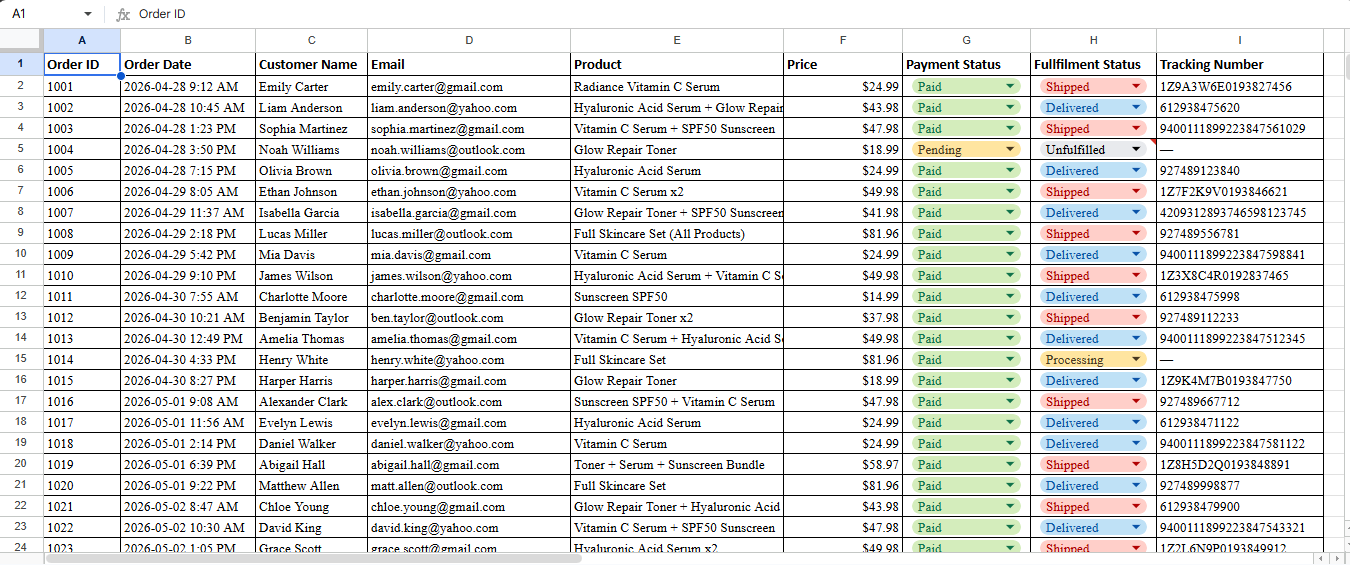1350x565 pixels.
Task: Click the horizontal scrollbar's right arrow
Action: pyautogui.click(x=1335, y=558)
